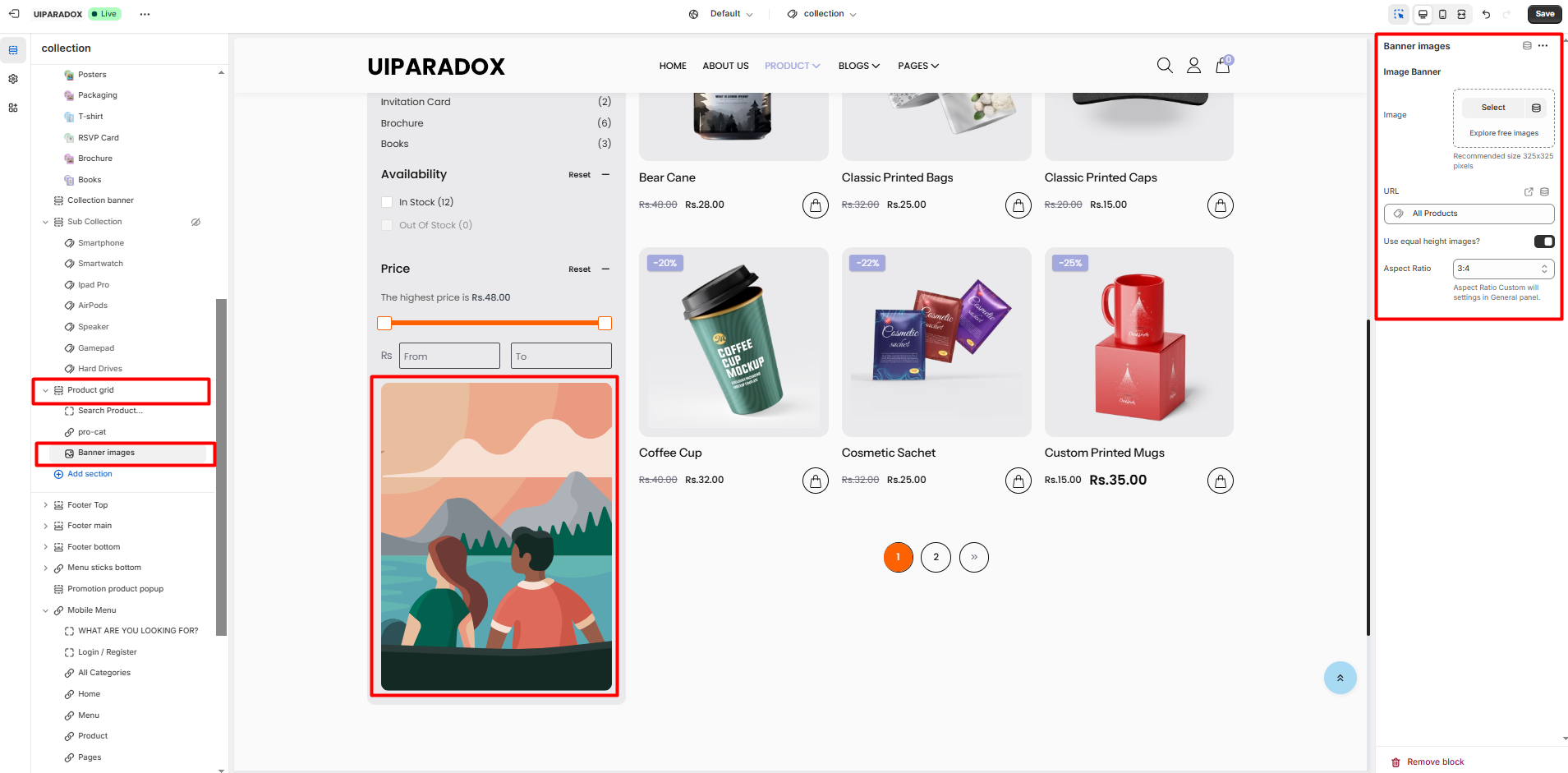This screenshot has height=773, width=1568.
Task: Click the Explore free images link
Action: (x=1504, y=133)
